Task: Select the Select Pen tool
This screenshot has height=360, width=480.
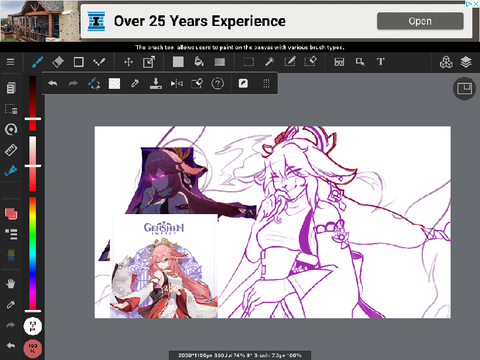Action: (x=290, y=62)
